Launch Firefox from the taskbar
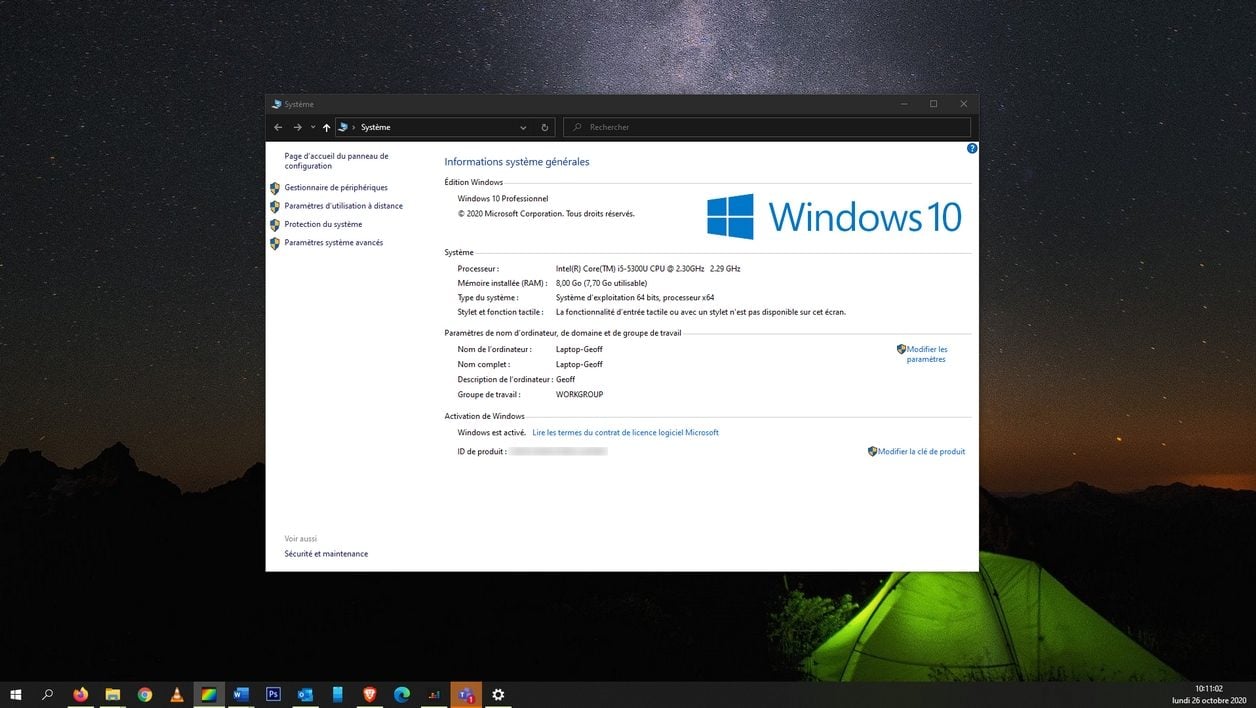Screen dimensions: 1256x708 (81, 694)
